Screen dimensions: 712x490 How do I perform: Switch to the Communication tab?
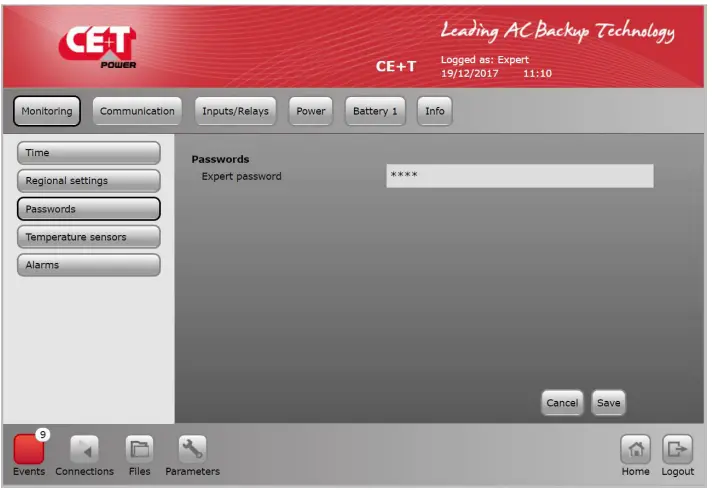(x=137, y=111)
